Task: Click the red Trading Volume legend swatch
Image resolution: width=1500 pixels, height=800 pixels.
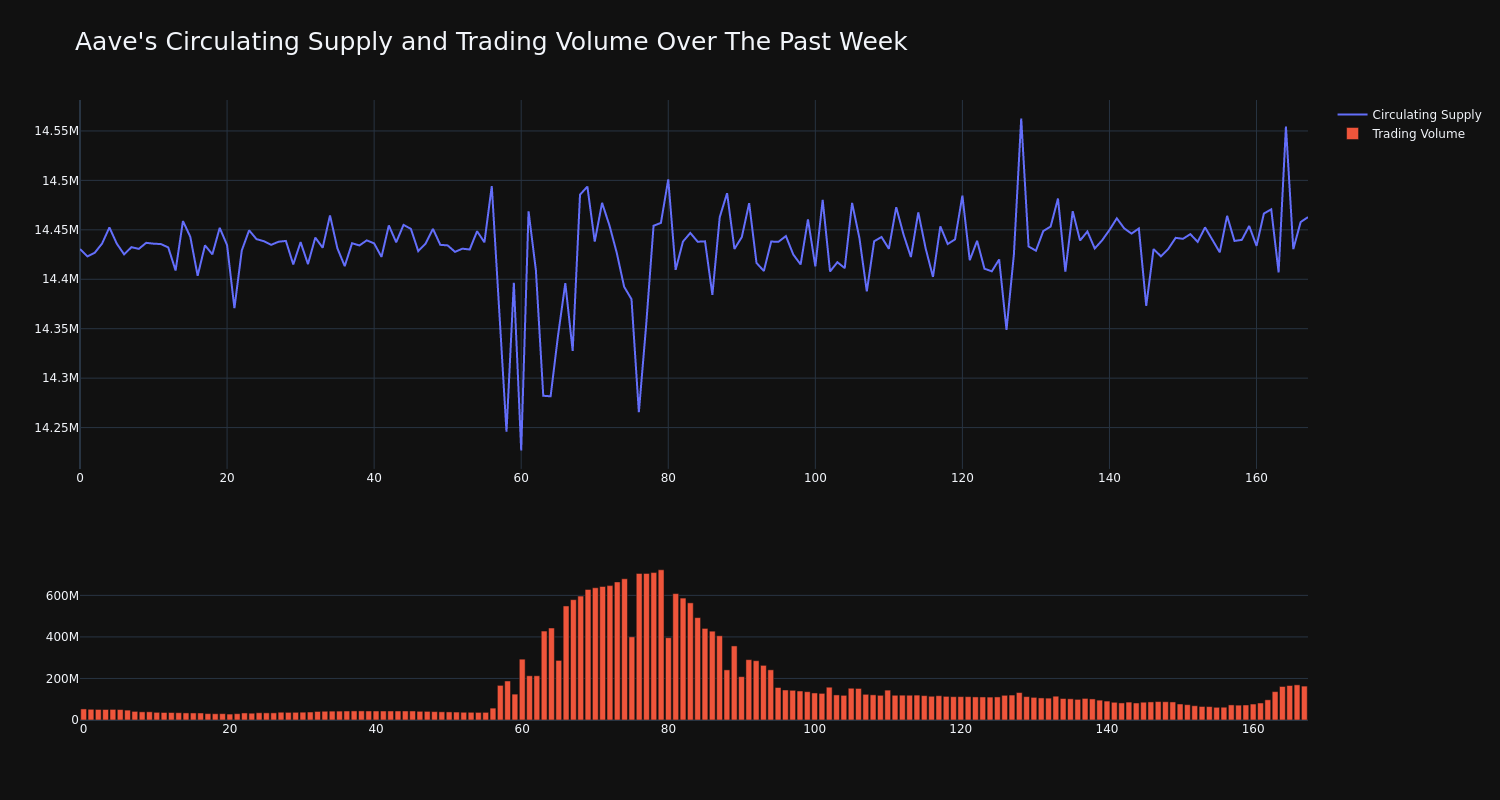Action: click(x=1352, y=134)
